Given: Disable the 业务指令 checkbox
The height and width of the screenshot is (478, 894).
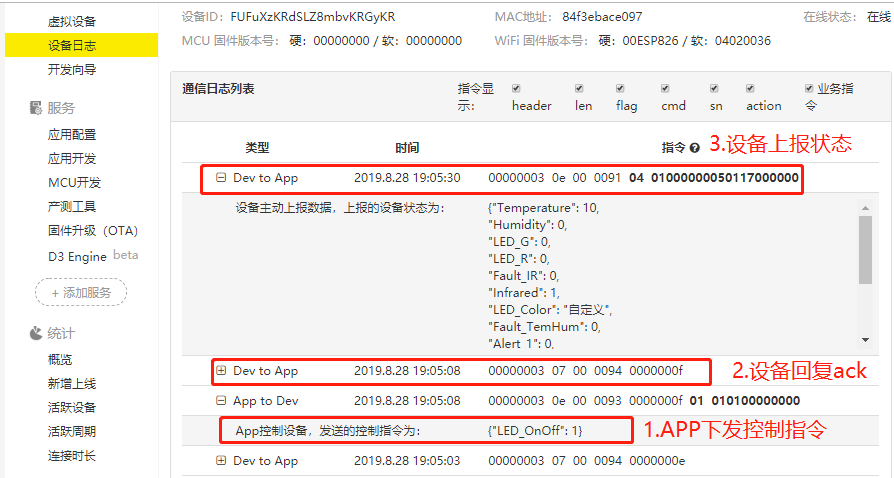Looking at the screenshot, I should click(x=809, y=89).
